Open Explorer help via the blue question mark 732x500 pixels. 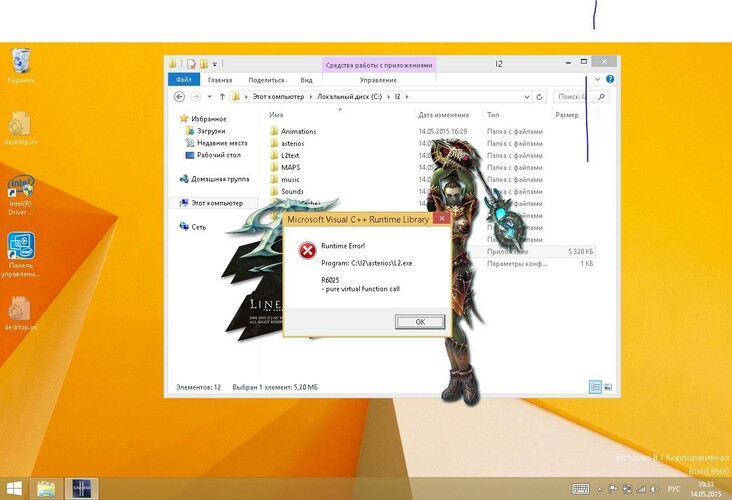pyautogui.click(x=610, y=79)
